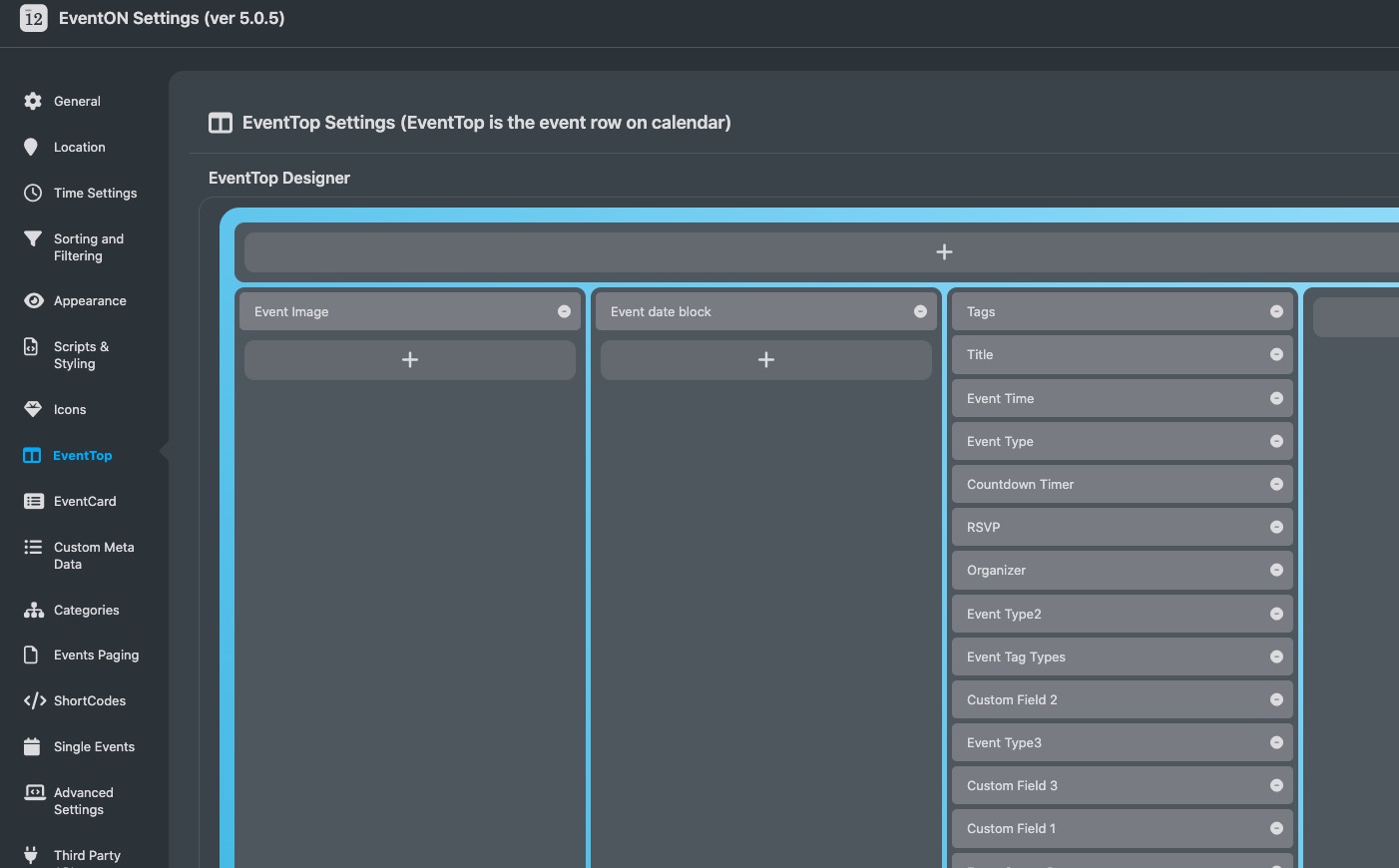This screenshot has width=1399, height=868.
Task: Click the Time Settings clock icon
Action: pos(33,193)
